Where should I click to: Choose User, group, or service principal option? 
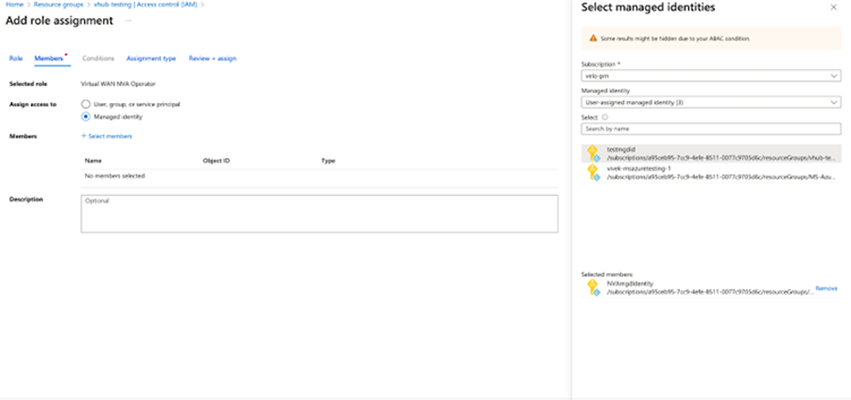point(86,104)
